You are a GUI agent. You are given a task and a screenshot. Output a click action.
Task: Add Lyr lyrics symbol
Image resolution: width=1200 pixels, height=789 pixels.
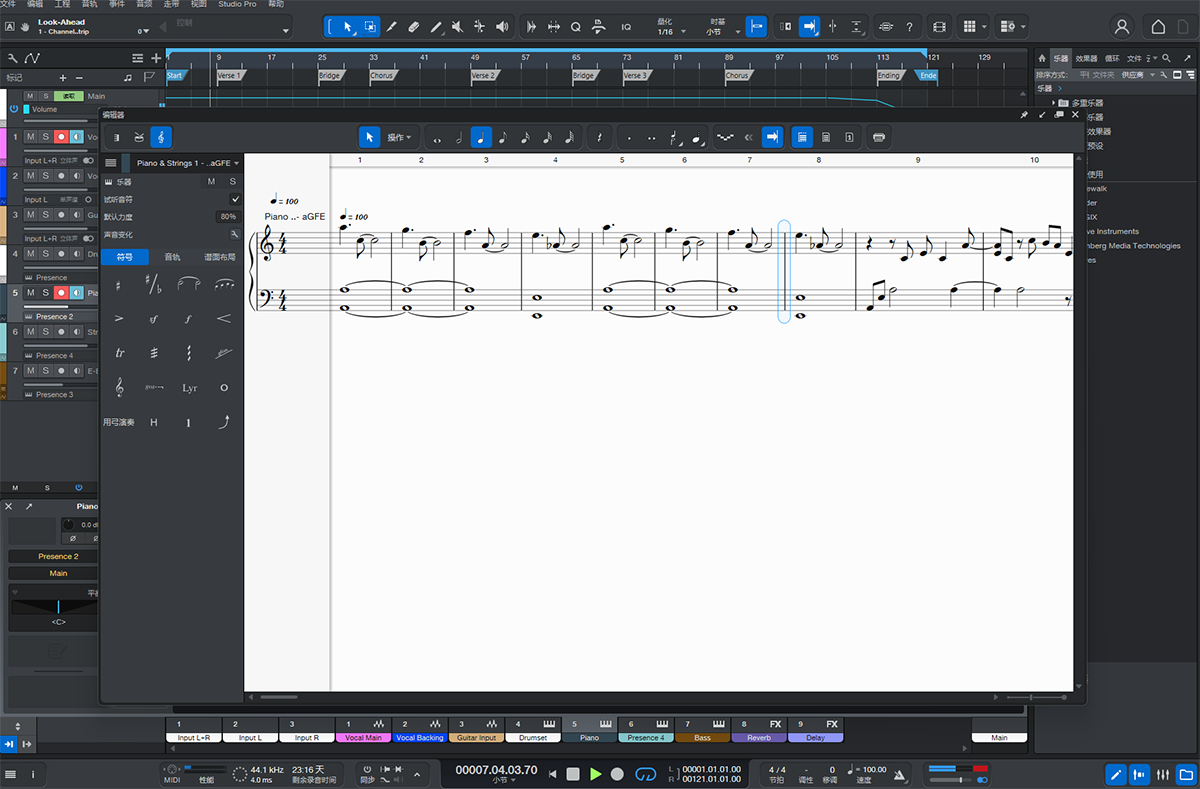pos(189,388)
